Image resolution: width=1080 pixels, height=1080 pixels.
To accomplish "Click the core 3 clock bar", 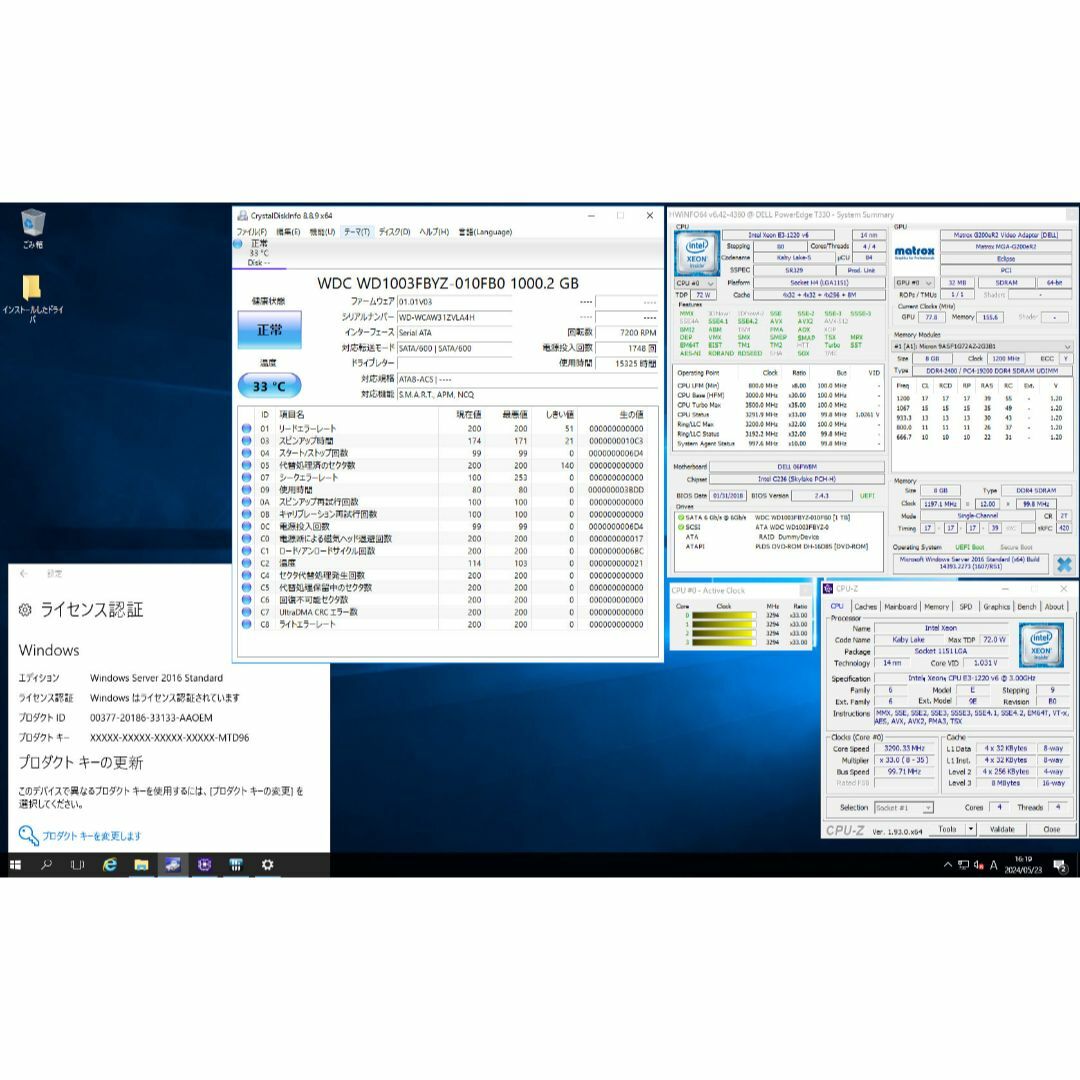I will point(723,642).
